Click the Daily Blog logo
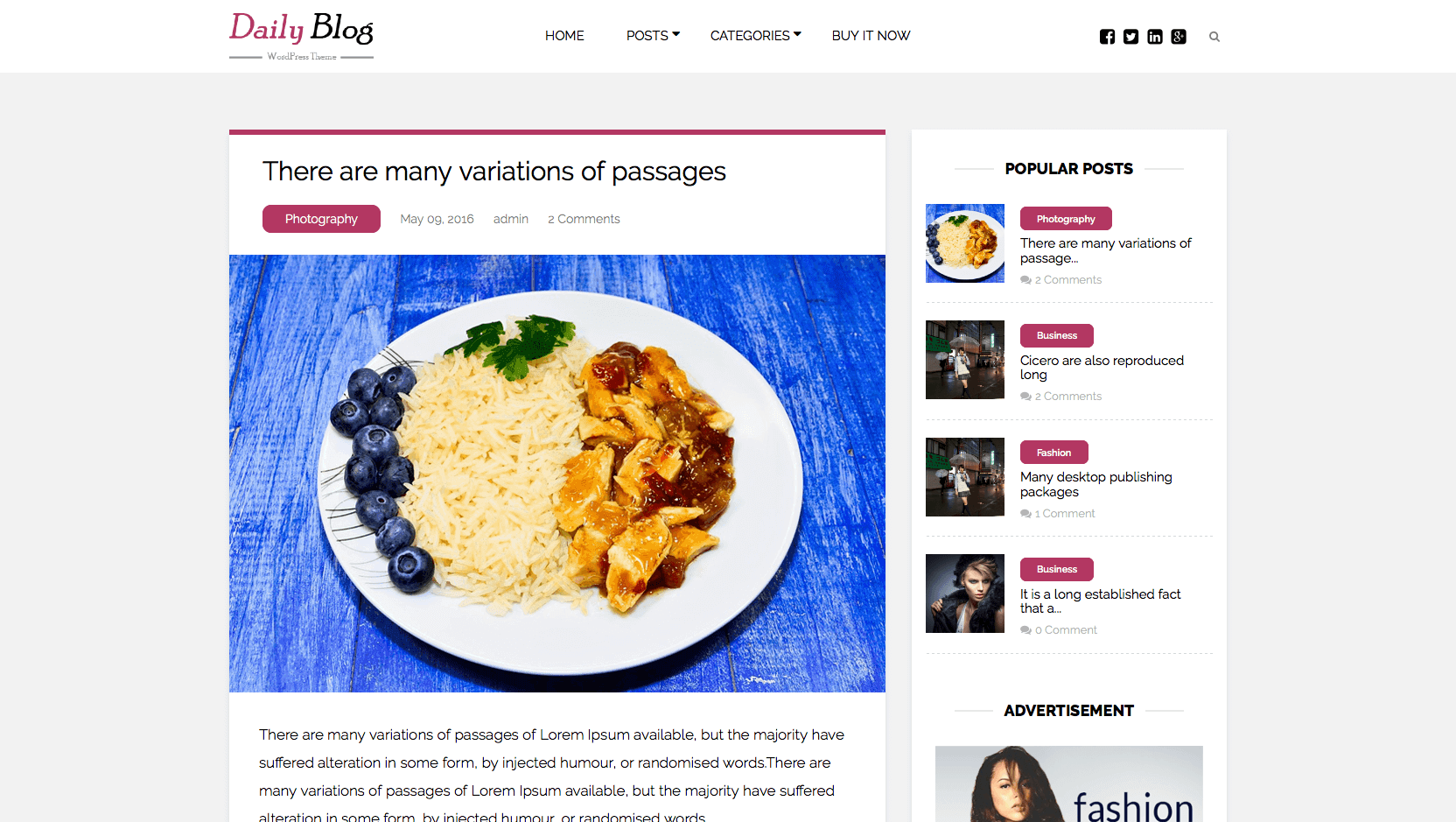 (301, 35)
